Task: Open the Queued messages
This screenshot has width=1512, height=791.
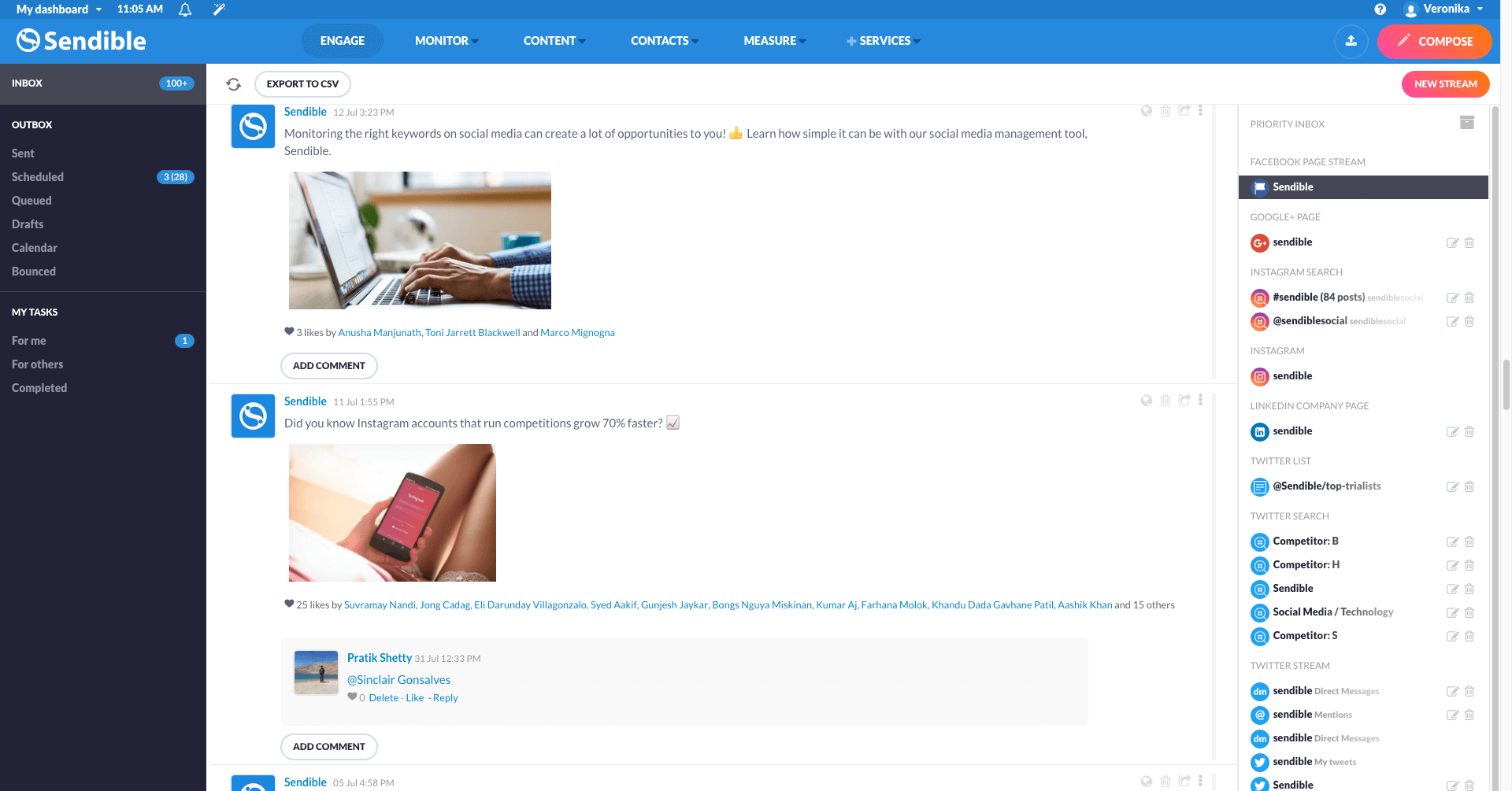Action: 31,201
